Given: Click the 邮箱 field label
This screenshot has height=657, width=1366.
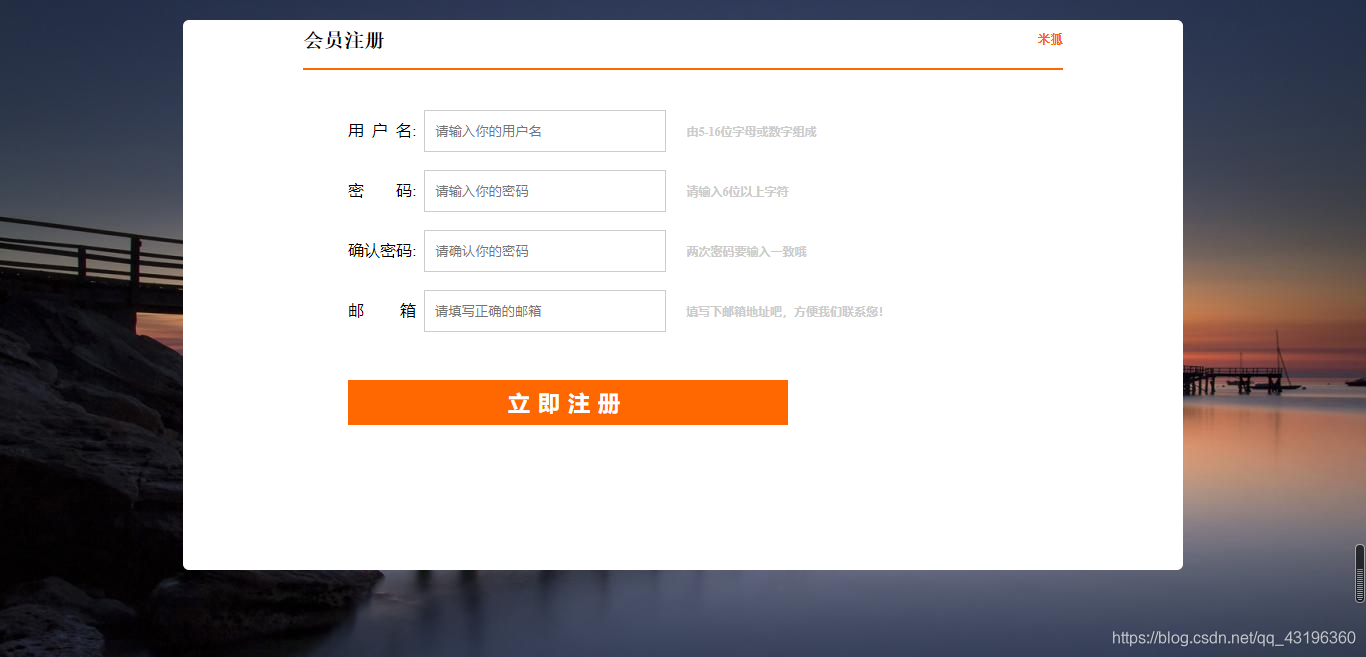Looking at the screenshot, I should tap(382, 311).
